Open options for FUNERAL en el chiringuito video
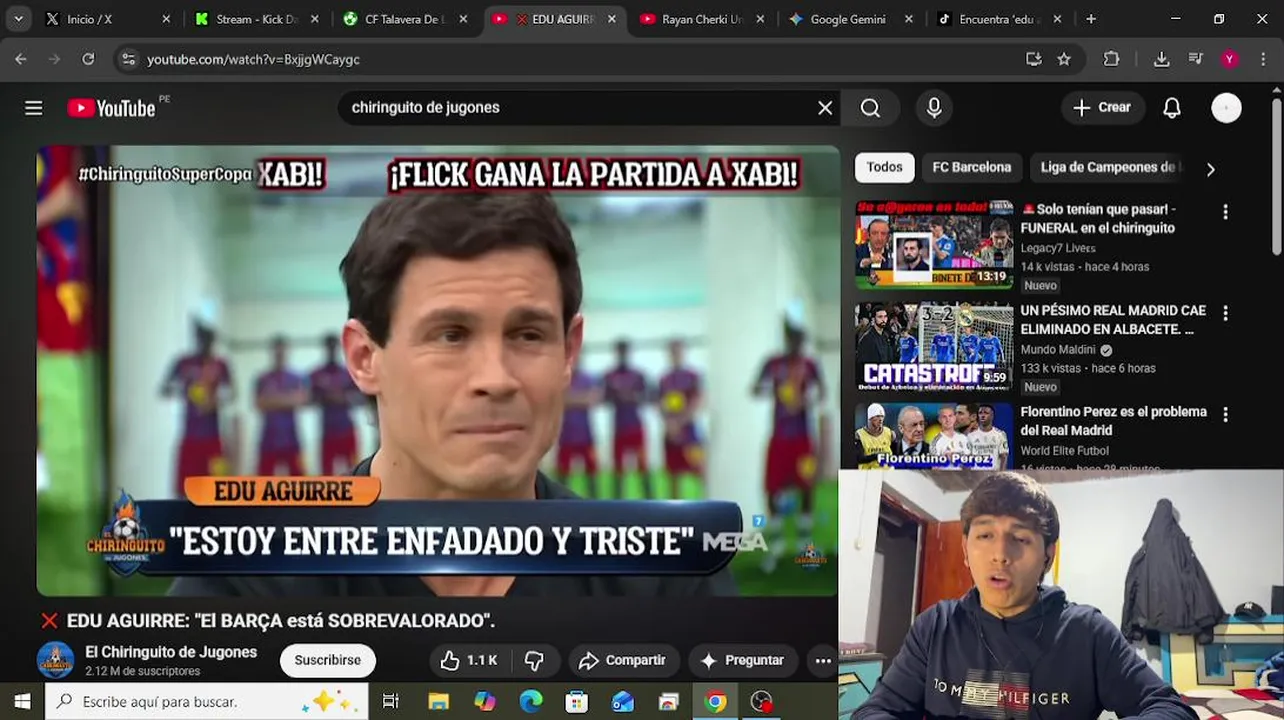 click(x=1225, y=212)
